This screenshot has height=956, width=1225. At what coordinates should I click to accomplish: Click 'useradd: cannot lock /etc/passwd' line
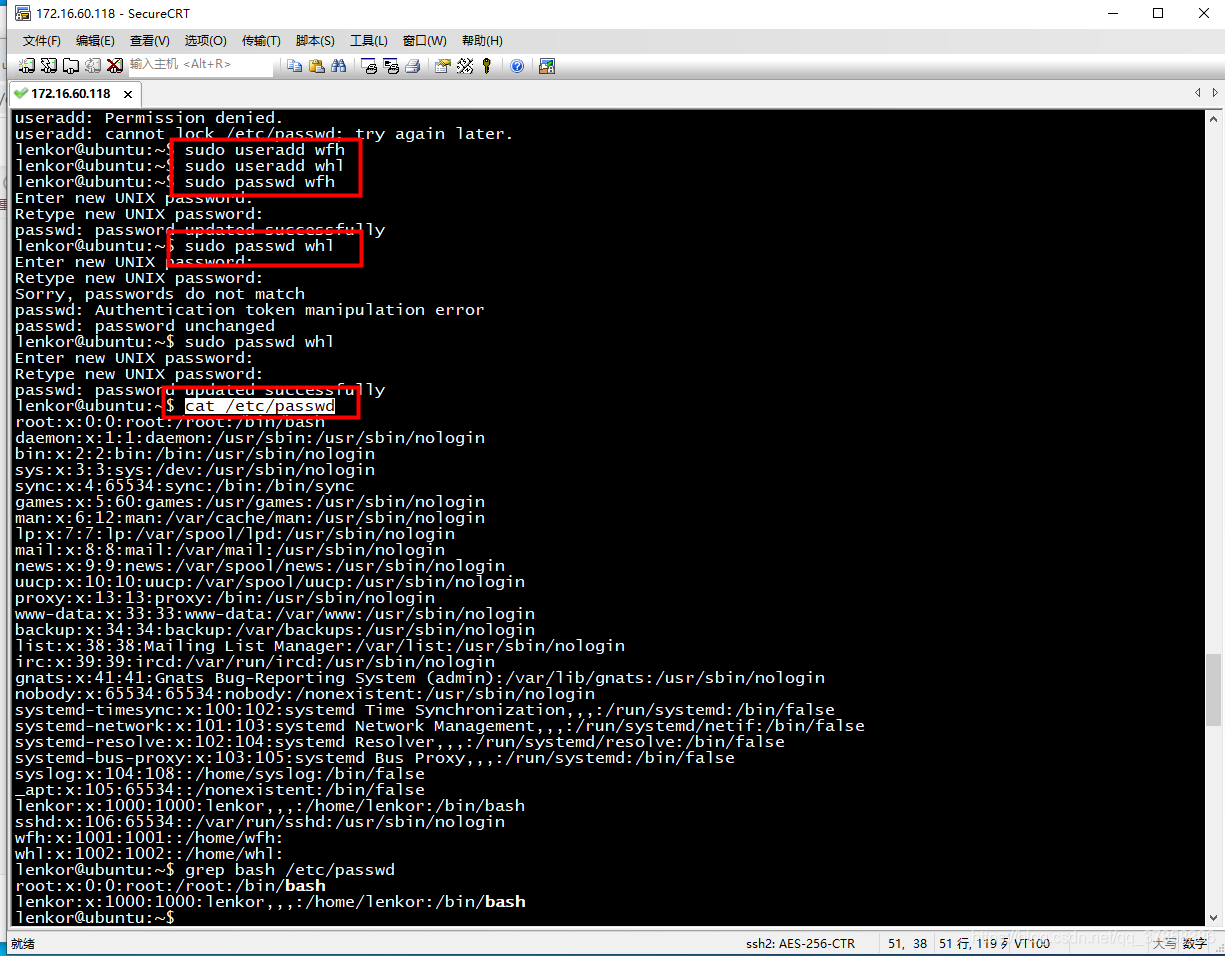[x=264, y=134]
